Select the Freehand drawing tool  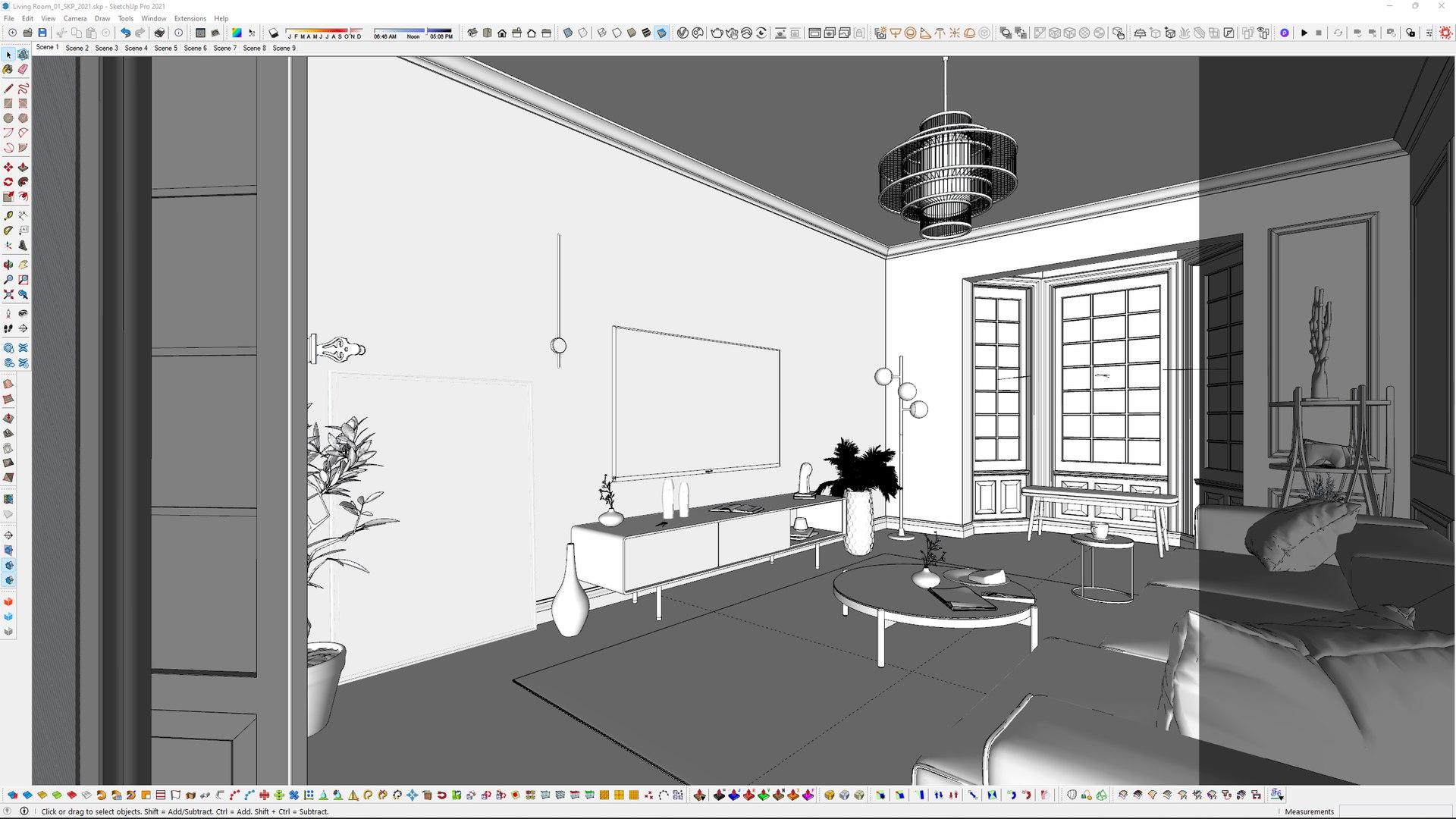coord(23,89)
